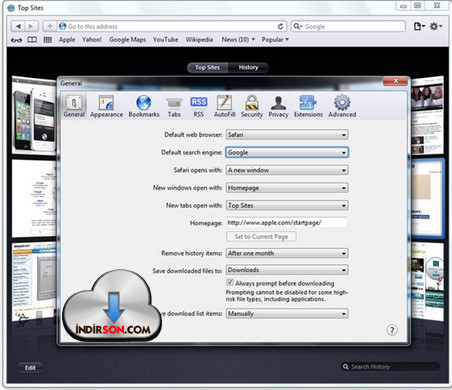Open the Apple bookmark
Image resolution: width=452 pixels, height=390 pixels.
(67, 40)
